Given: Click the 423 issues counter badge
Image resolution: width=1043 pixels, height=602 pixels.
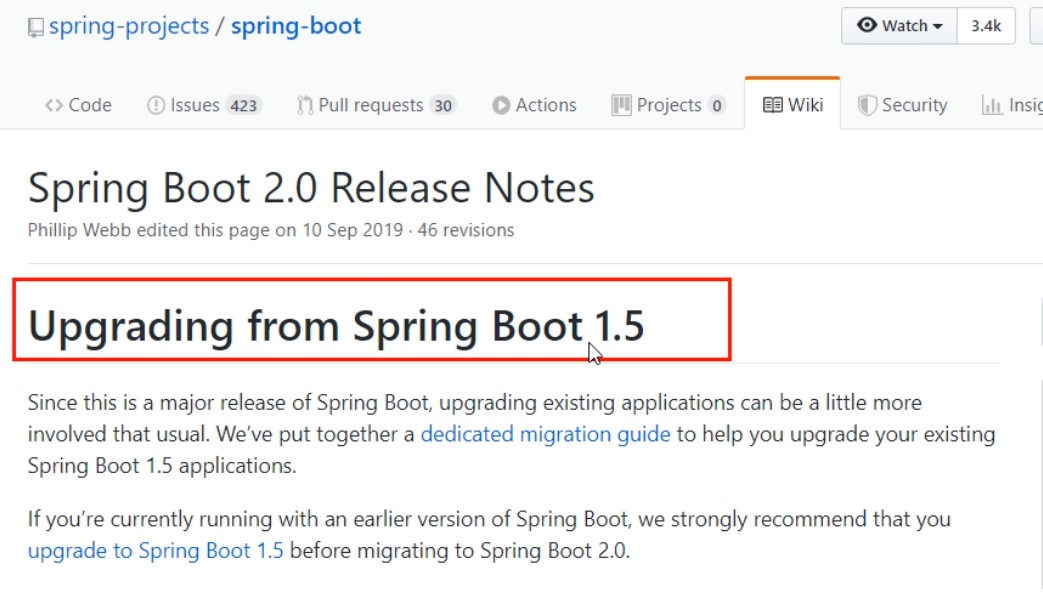Looking at the screenshot, I should click(243, 105).
